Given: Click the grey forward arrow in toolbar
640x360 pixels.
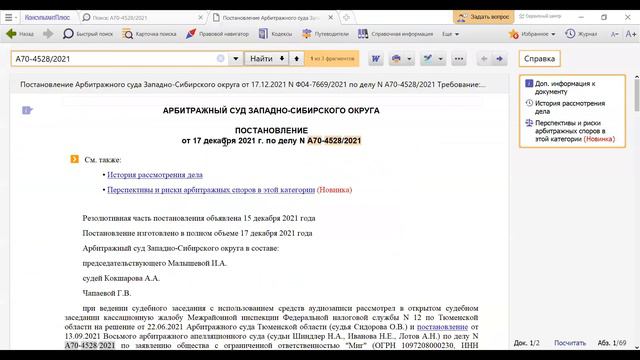Looking at the screenshot, I should [48, 34].
